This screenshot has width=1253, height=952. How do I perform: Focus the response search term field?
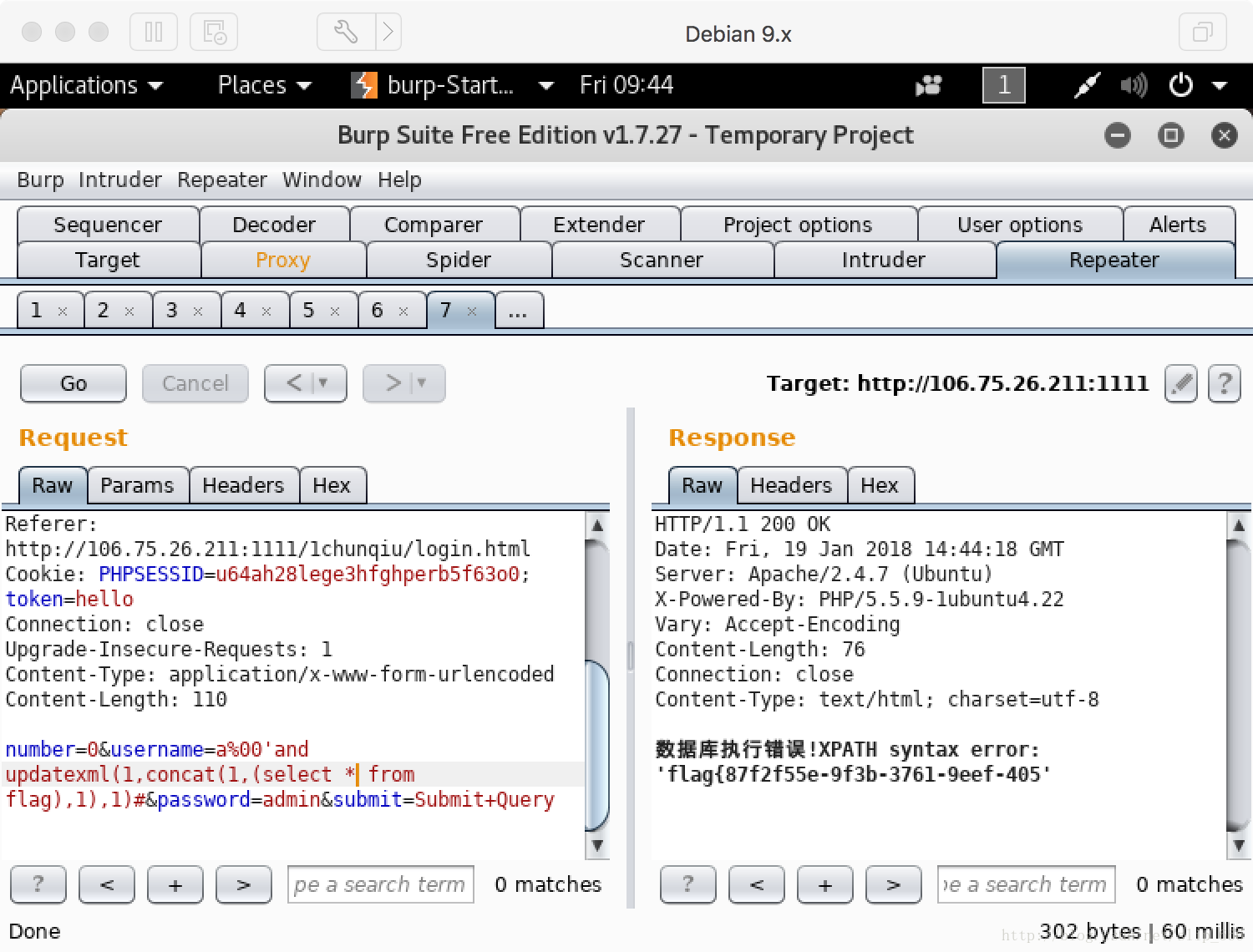click(x=1027, y=884)
